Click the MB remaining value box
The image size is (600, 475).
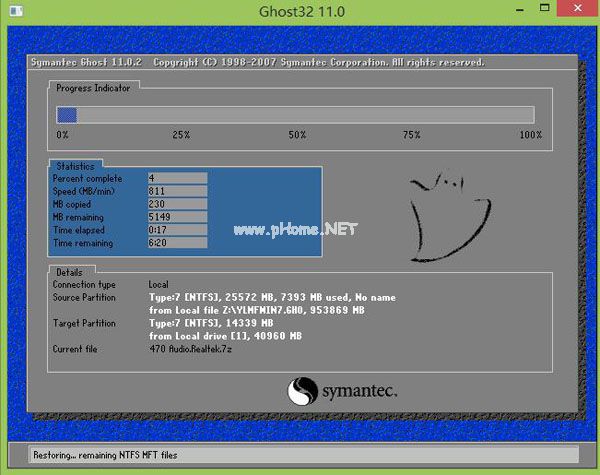(x=176, y=216)
